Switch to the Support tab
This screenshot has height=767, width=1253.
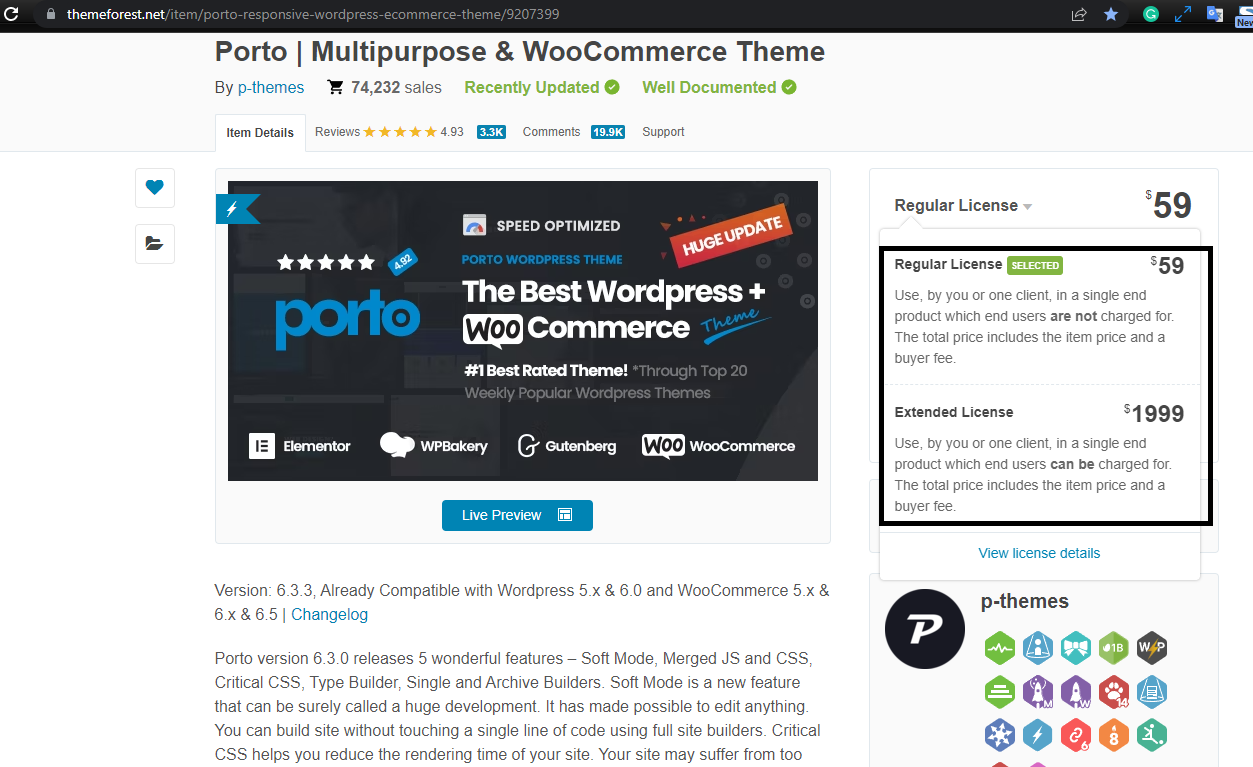pyautogui.click(x=663, y=131)
